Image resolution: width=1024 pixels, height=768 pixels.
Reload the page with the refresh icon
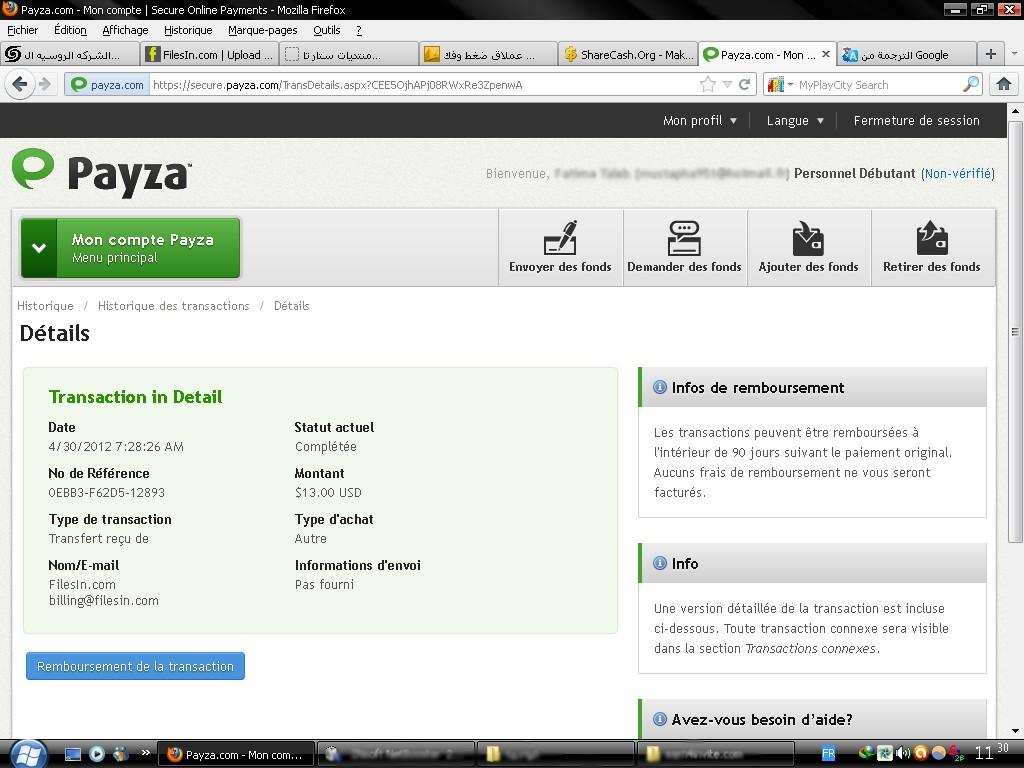coord(744,84)
